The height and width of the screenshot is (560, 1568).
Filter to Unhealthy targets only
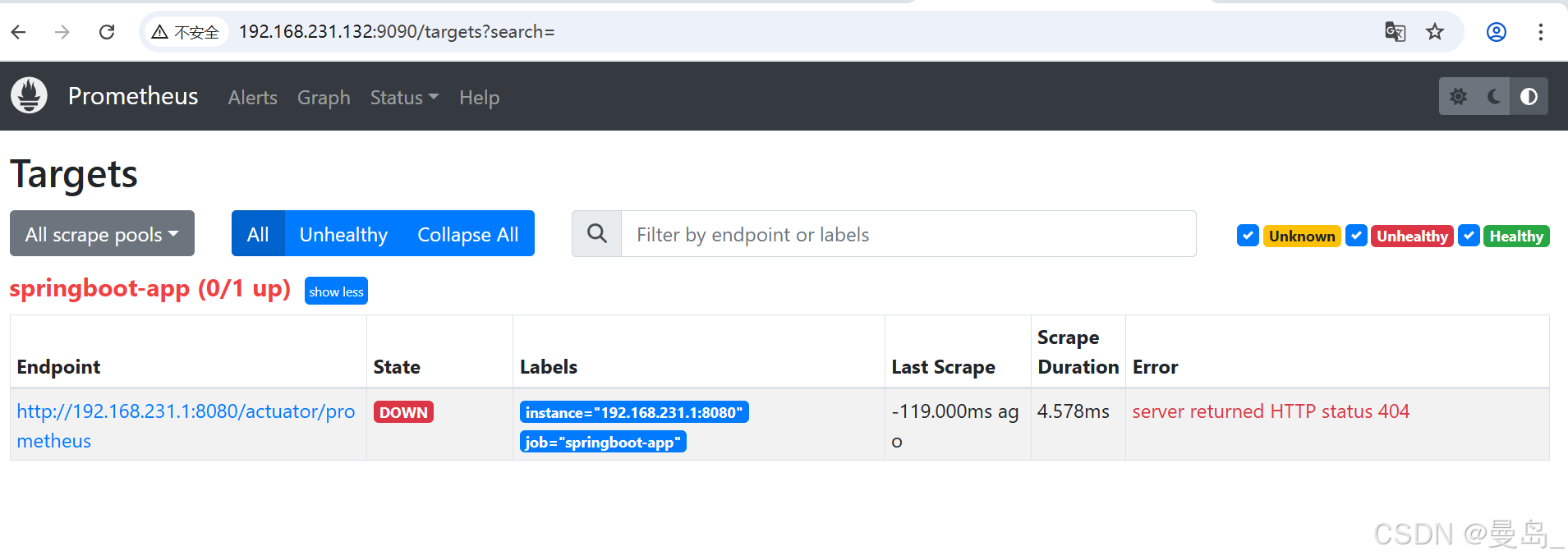point(343,234)
